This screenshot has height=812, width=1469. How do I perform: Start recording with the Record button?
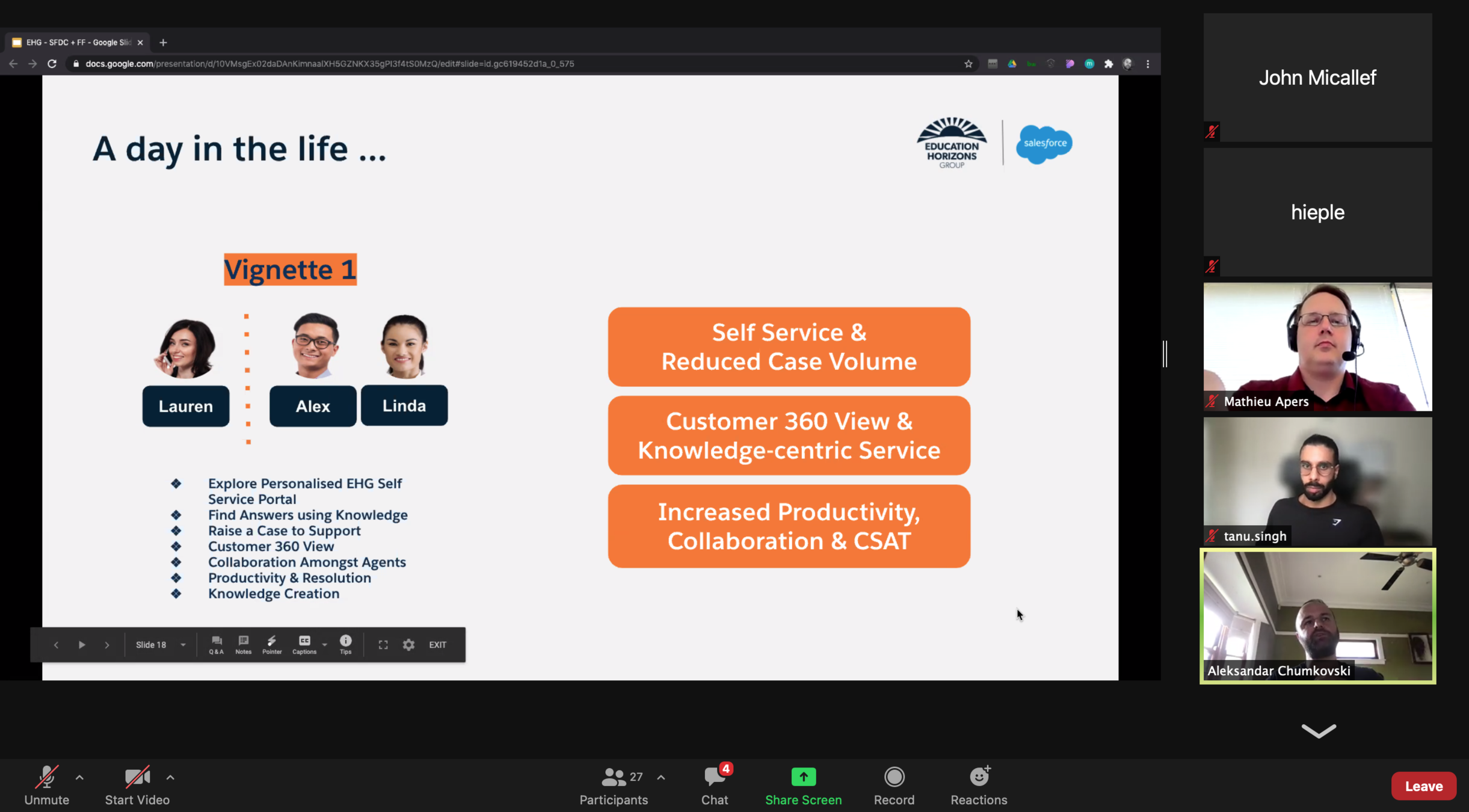click(894, 785)
